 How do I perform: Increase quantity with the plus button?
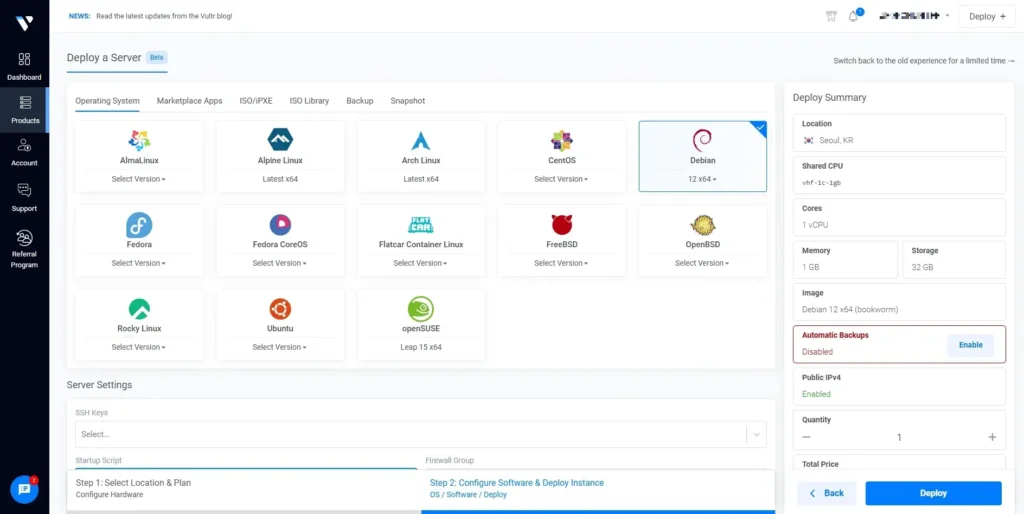[992, 437]
